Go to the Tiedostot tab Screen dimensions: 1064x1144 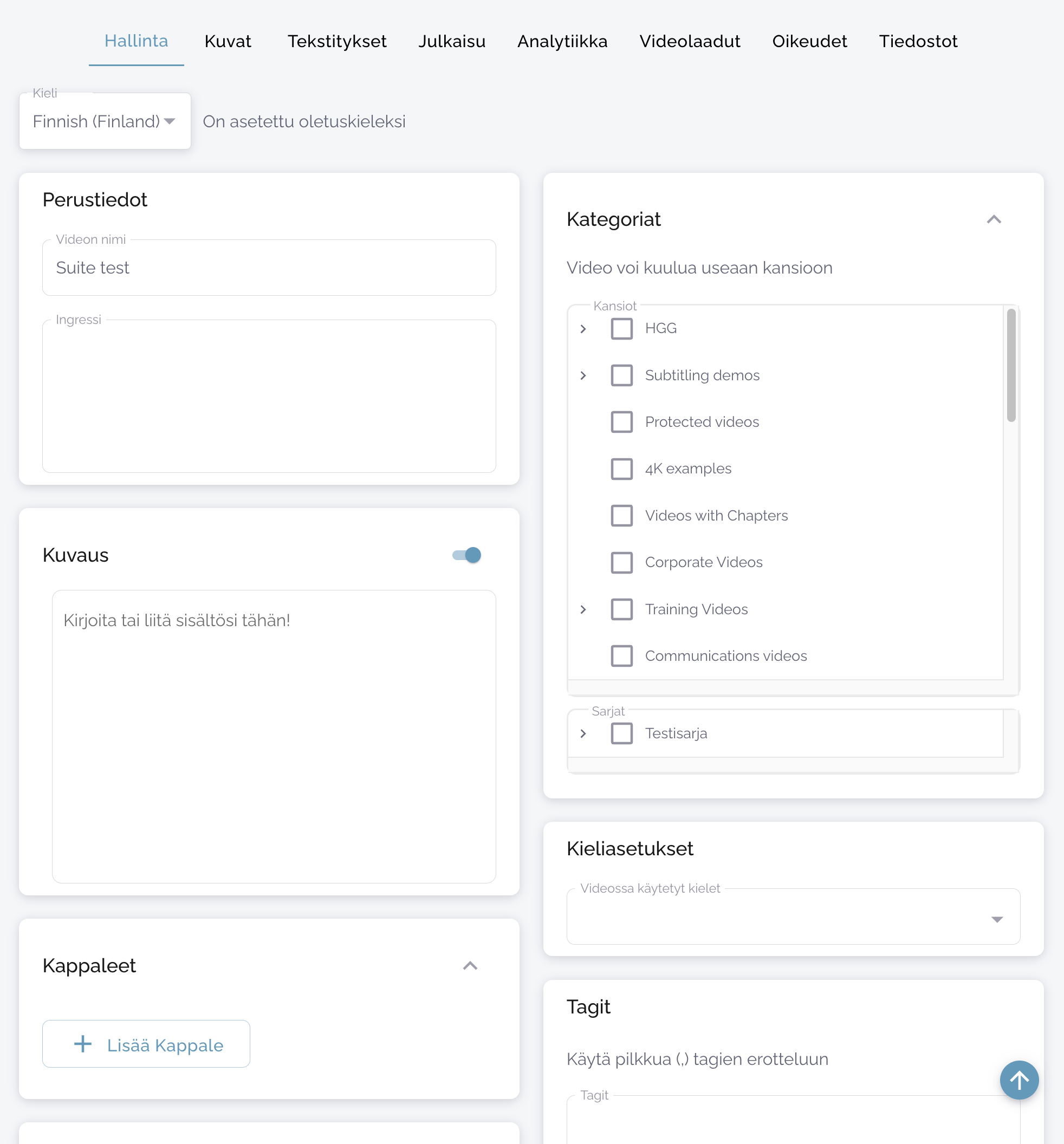(918, 41)
